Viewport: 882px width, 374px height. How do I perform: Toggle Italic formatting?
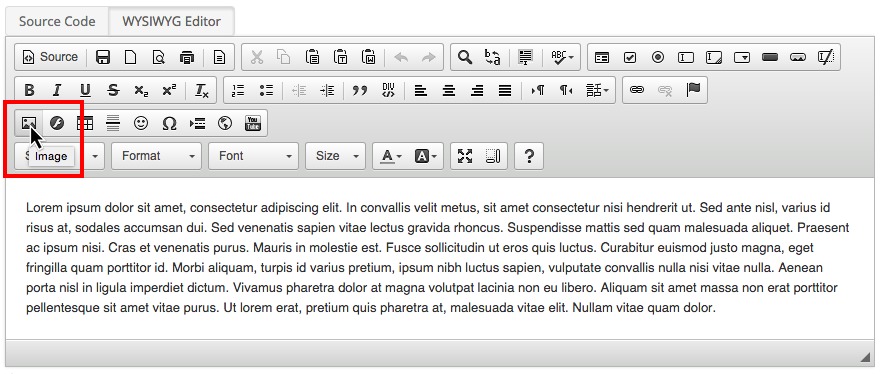tap(57, 90)
